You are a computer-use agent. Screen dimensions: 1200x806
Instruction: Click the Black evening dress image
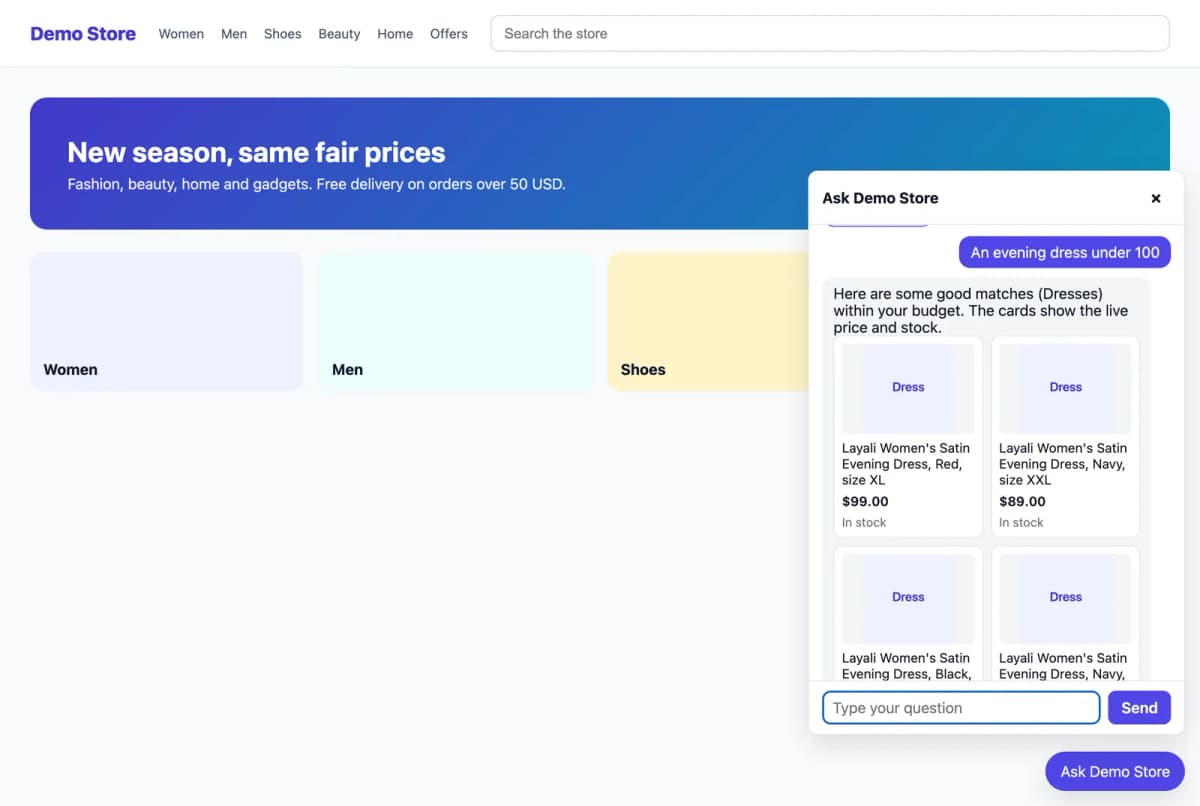coord(908,597)
